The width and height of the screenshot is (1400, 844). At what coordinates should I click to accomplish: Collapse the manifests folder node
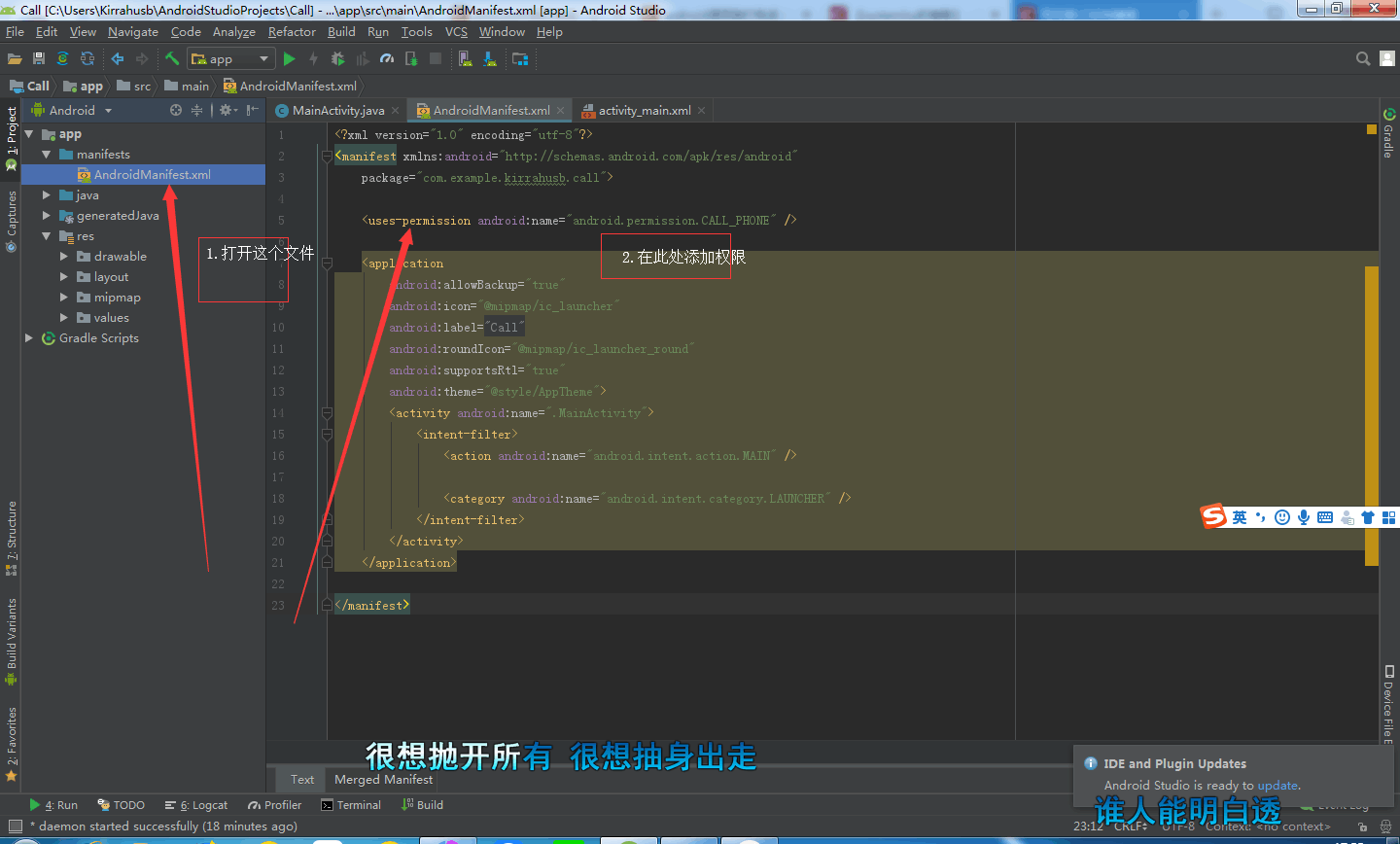pyautogui.click(x=47, y=155)
